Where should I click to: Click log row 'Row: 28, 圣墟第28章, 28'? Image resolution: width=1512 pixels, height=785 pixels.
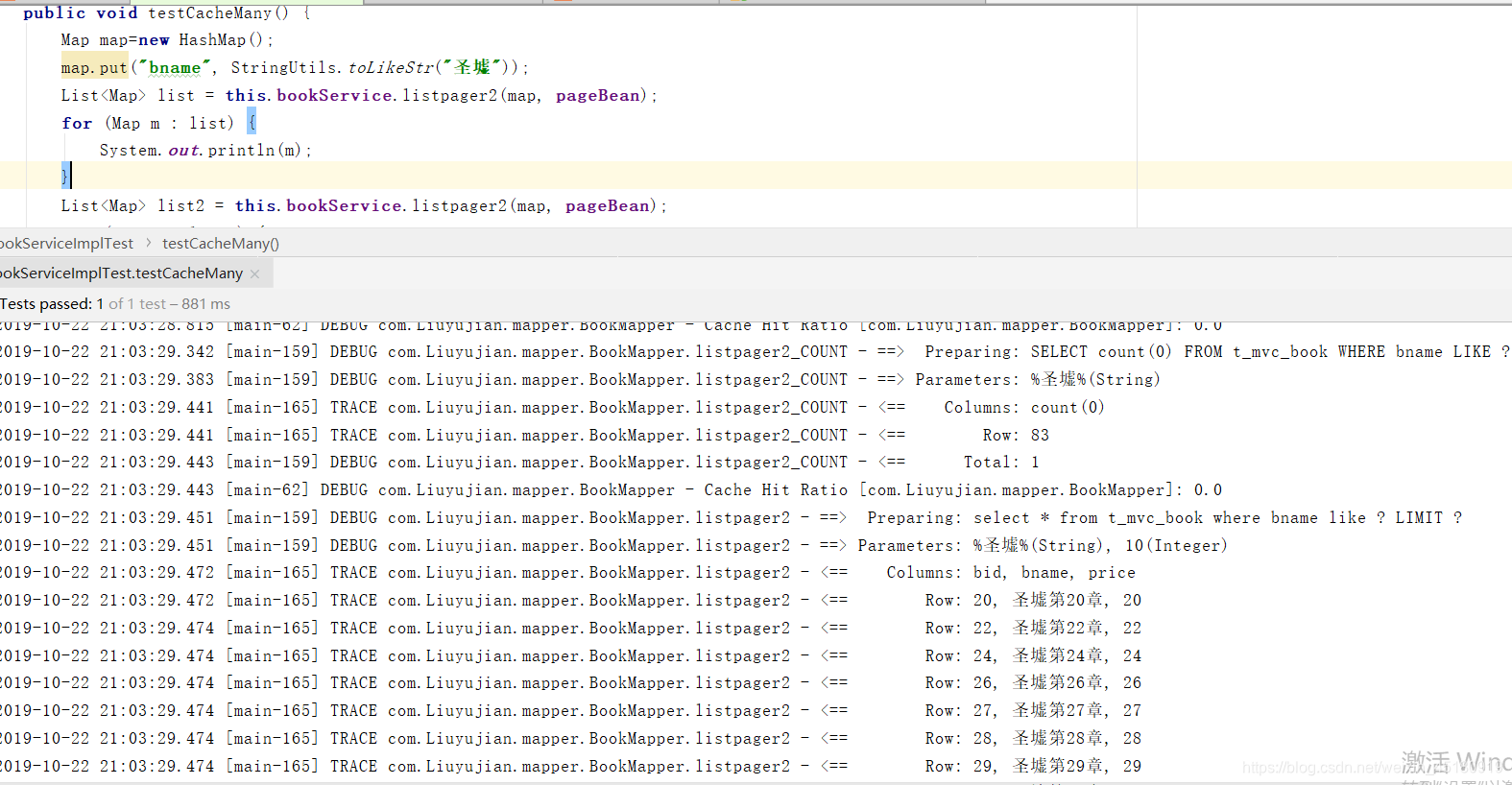click(571, 739)
